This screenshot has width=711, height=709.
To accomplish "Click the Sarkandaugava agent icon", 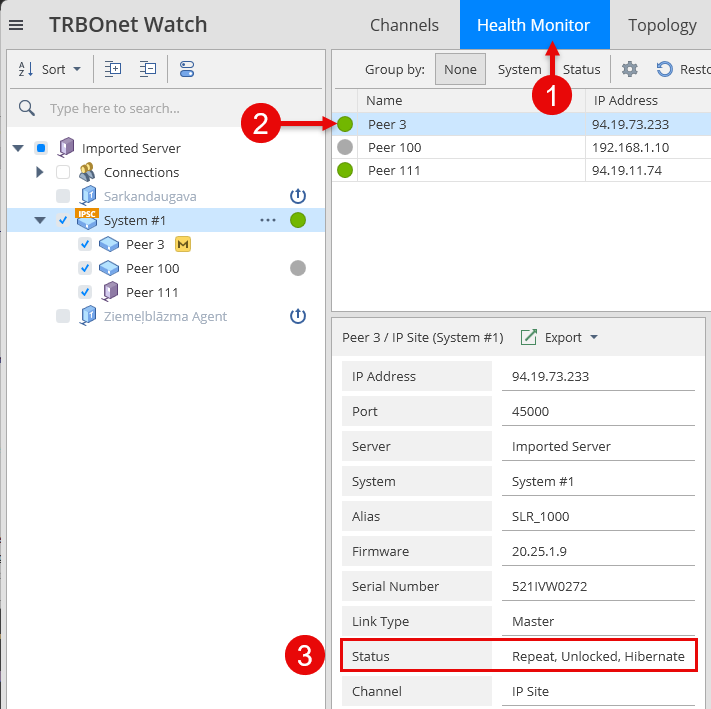I will coord(88,196).
